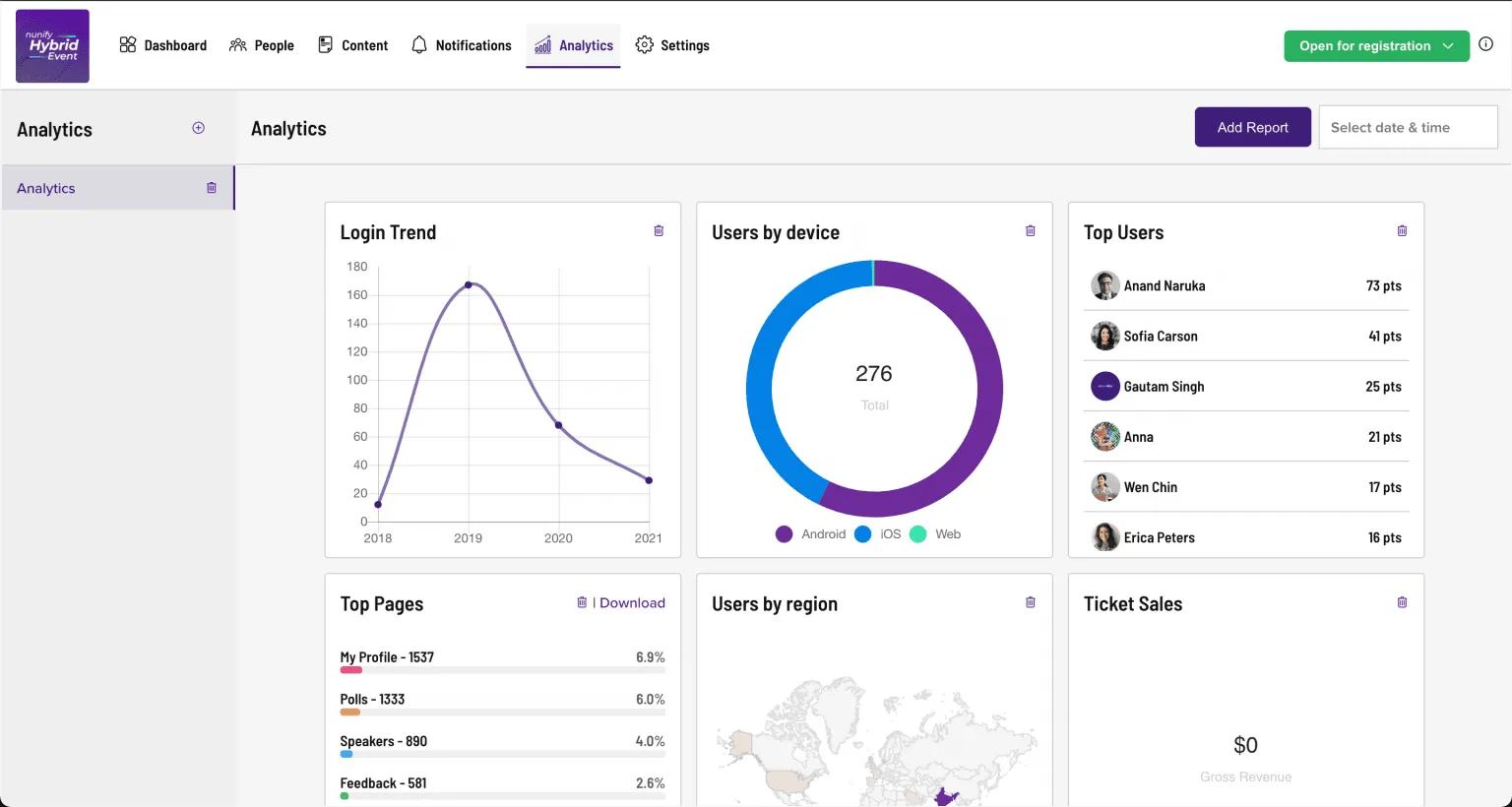Click Gautam Singh's avatar
The width and height of the screenshot is (1512, 807).
coord(1105,386)
